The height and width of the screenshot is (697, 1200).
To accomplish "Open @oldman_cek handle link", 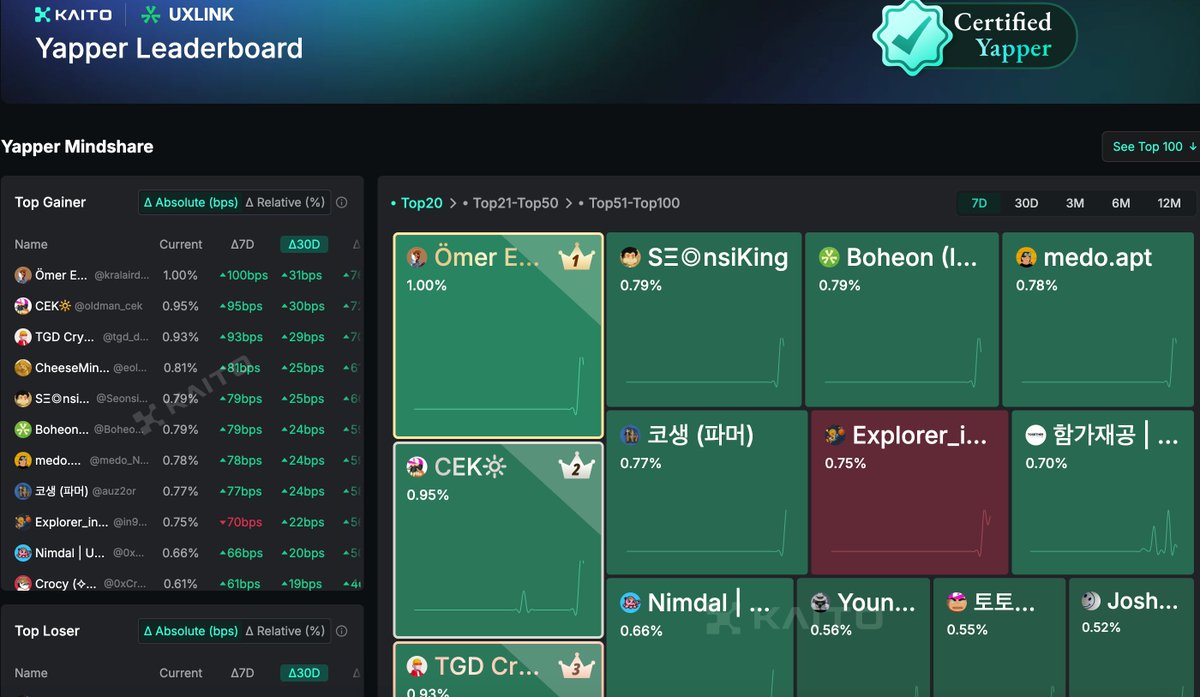I will click(x=109, y=306).
